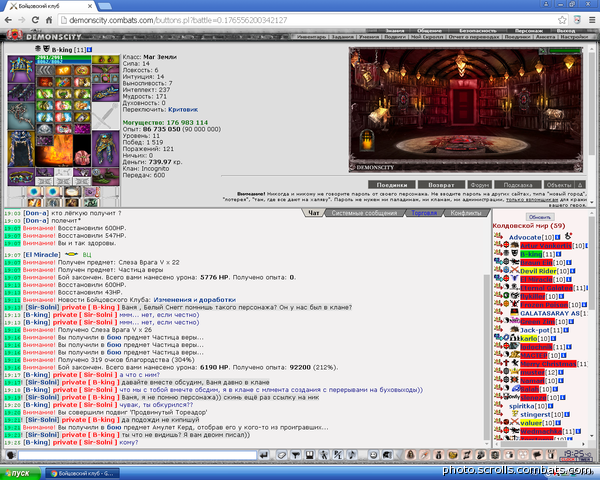This screenshot has width=600, height=480.
Task: Click the empty crossed-swords weapon slot
Action: point(105,115)
